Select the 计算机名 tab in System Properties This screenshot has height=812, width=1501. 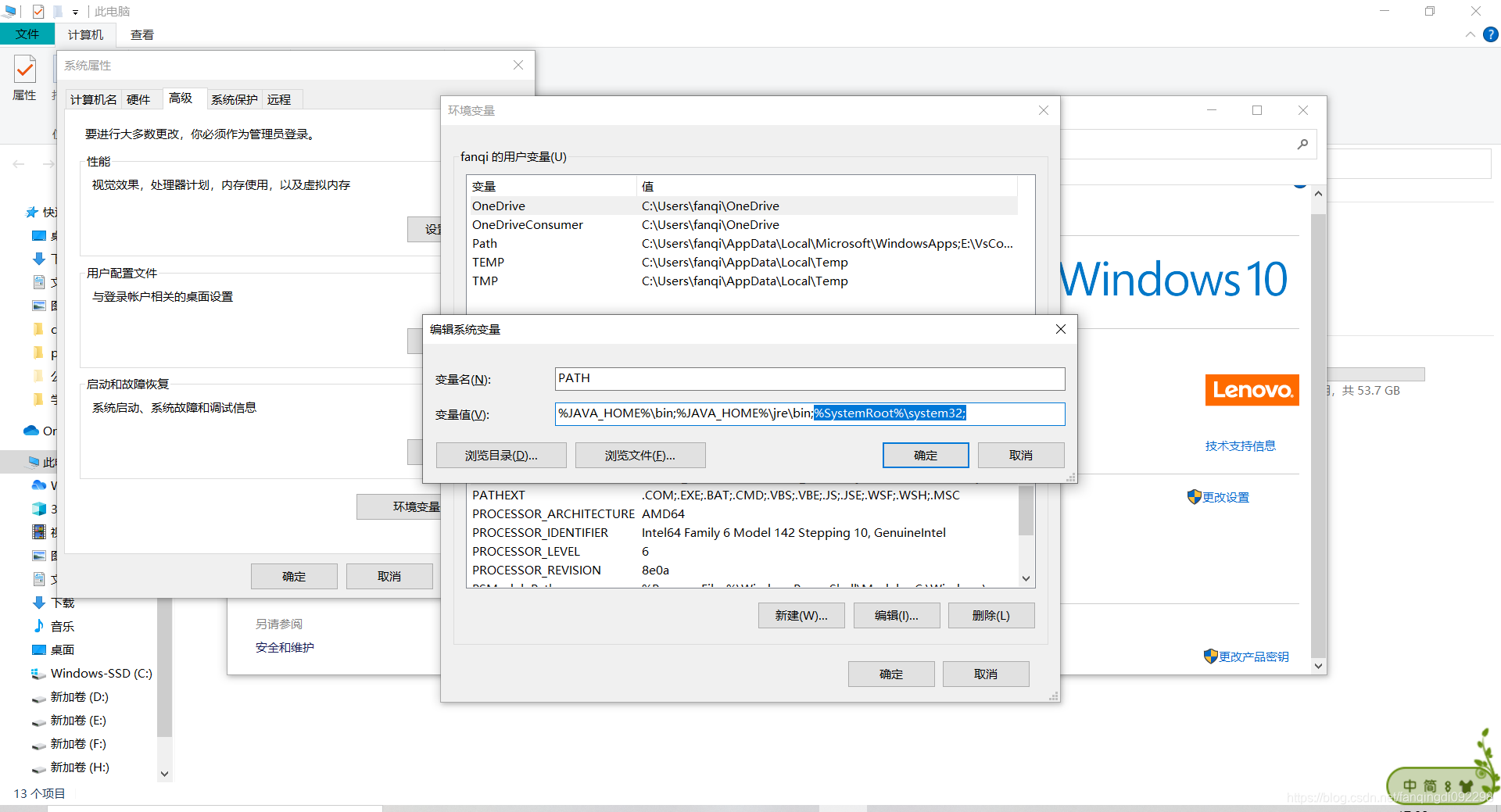point(94,99)
